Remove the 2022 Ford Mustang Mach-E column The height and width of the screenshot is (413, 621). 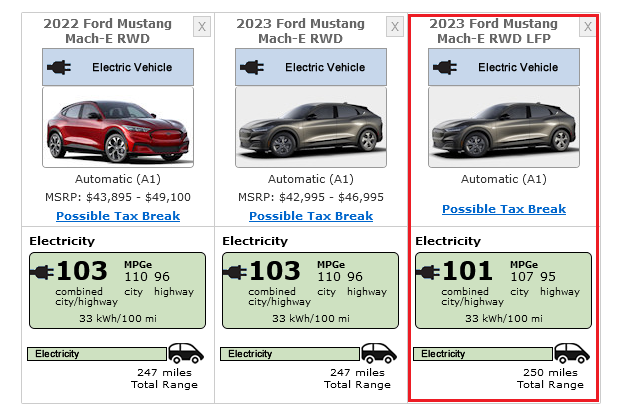(202, 27)
